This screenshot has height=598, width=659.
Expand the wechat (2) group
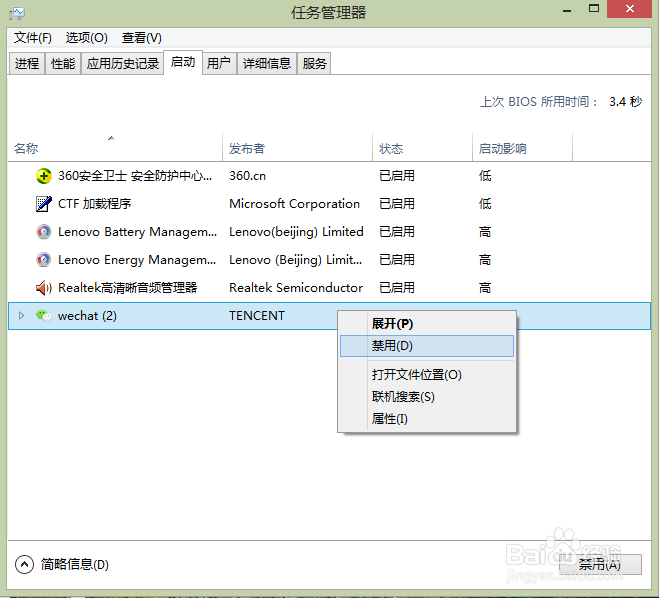click(x=21, y=316)
